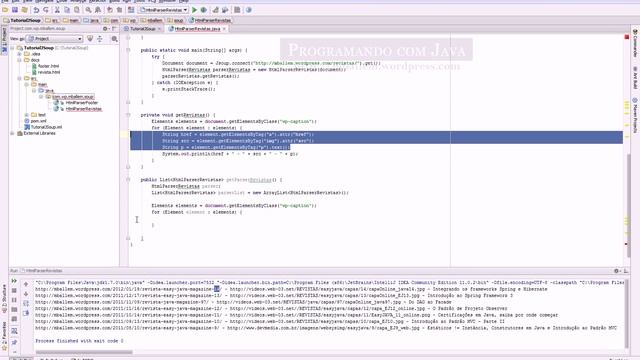This screenshot has width=640, height=360.
Task: Click the jsoup breadcrumb in navigation bar
Action: point(176,20)
